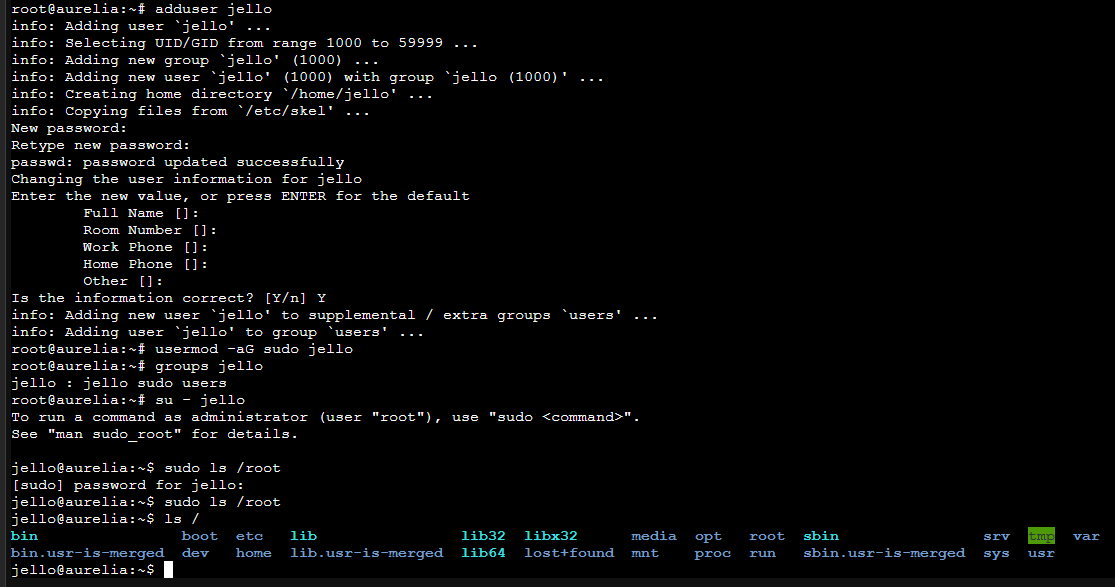Click the 'groups jello' command line

[x=137, y=366]
